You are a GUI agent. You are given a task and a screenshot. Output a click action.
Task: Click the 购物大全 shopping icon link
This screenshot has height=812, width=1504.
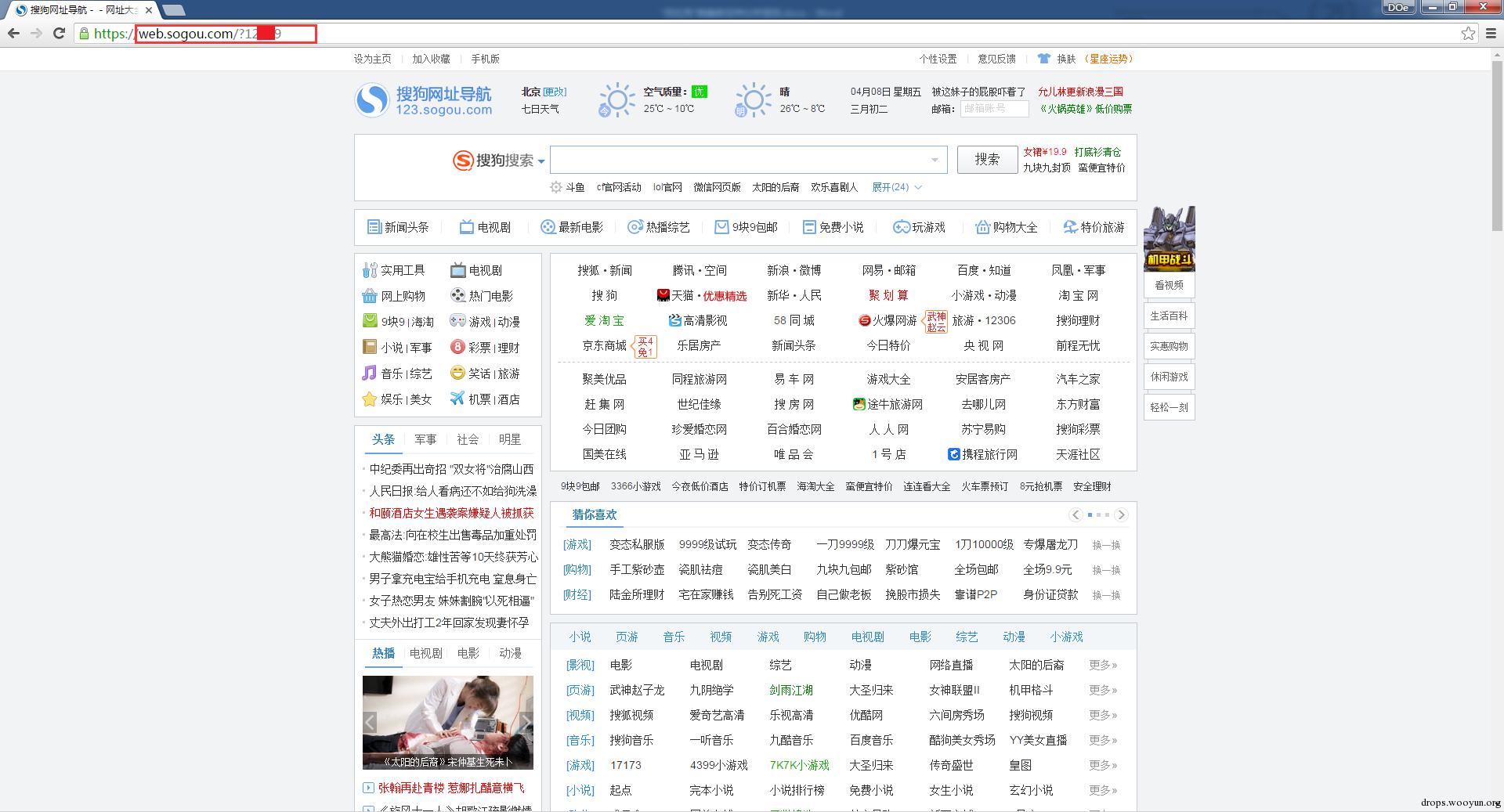[x=982, y=227]
